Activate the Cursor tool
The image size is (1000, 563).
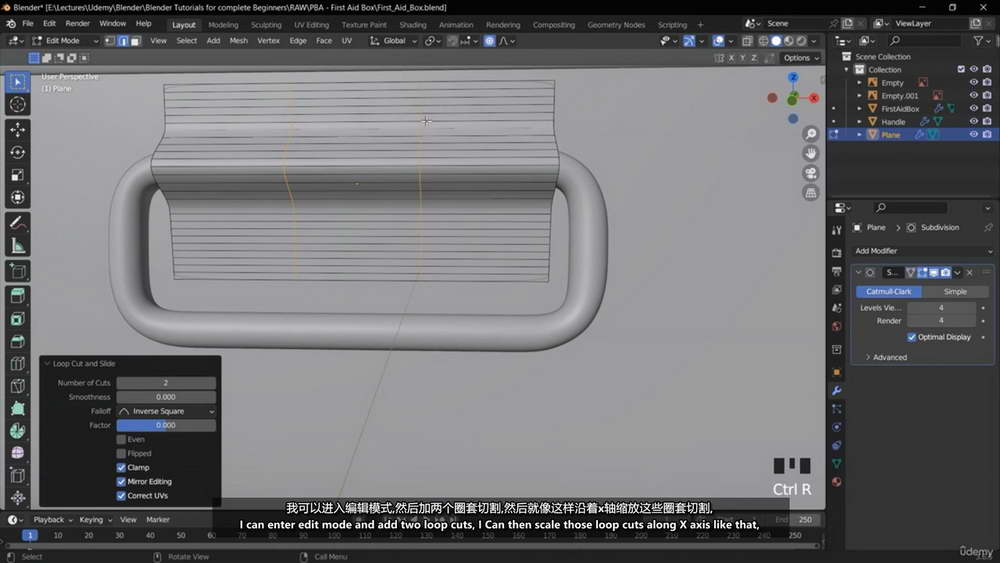tap(17, 105)
